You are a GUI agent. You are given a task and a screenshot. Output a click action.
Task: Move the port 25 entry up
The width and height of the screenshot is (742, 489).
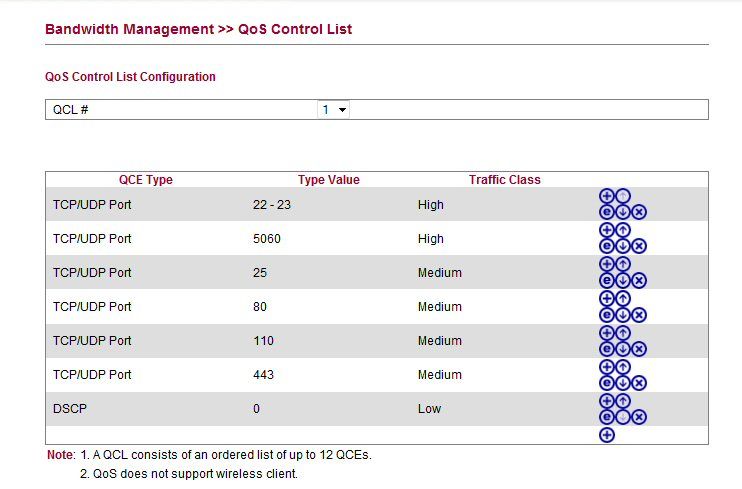[x=623, y=264]
